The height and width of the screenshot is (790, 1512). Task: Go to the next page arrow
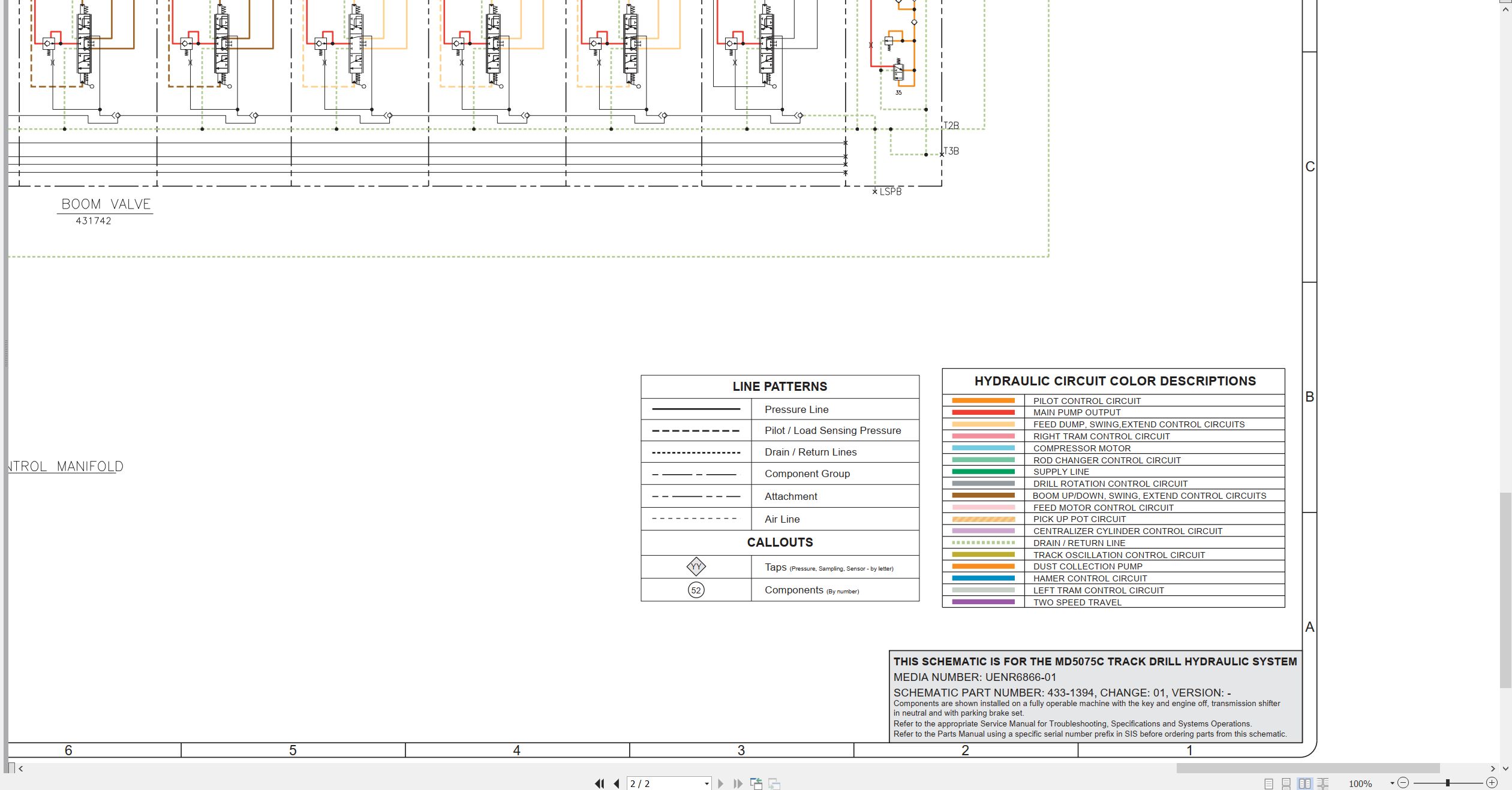[x=721, y=783]
